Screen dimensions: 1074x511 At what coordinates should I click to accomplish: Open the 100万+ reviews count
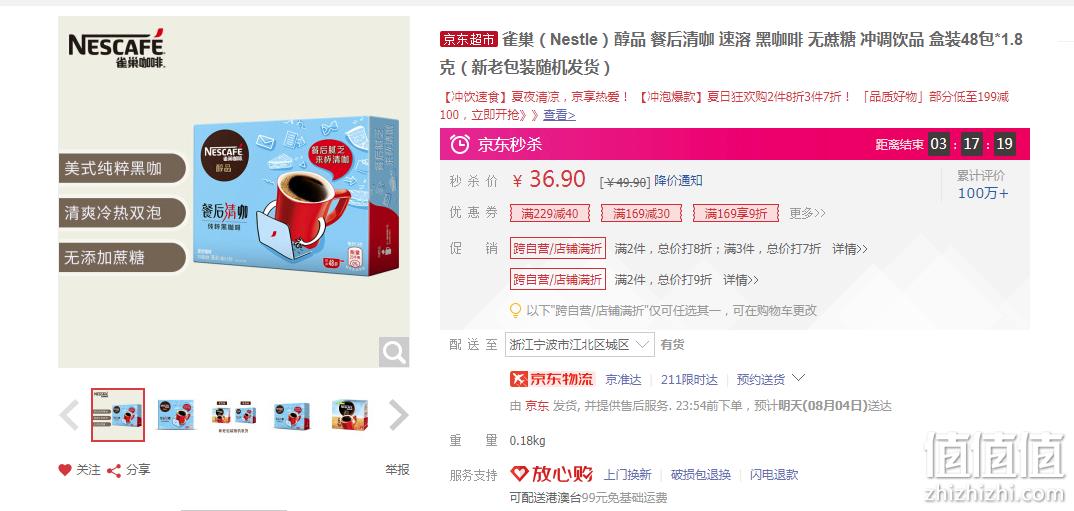click(x=982, y=193)
